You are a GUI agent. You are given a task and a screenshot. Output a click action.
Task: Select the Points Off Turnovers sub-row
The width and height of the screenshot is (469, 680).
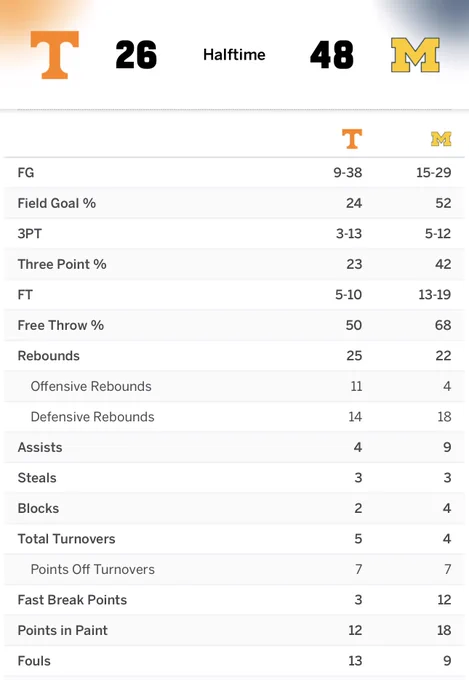(x=234, y=569)
